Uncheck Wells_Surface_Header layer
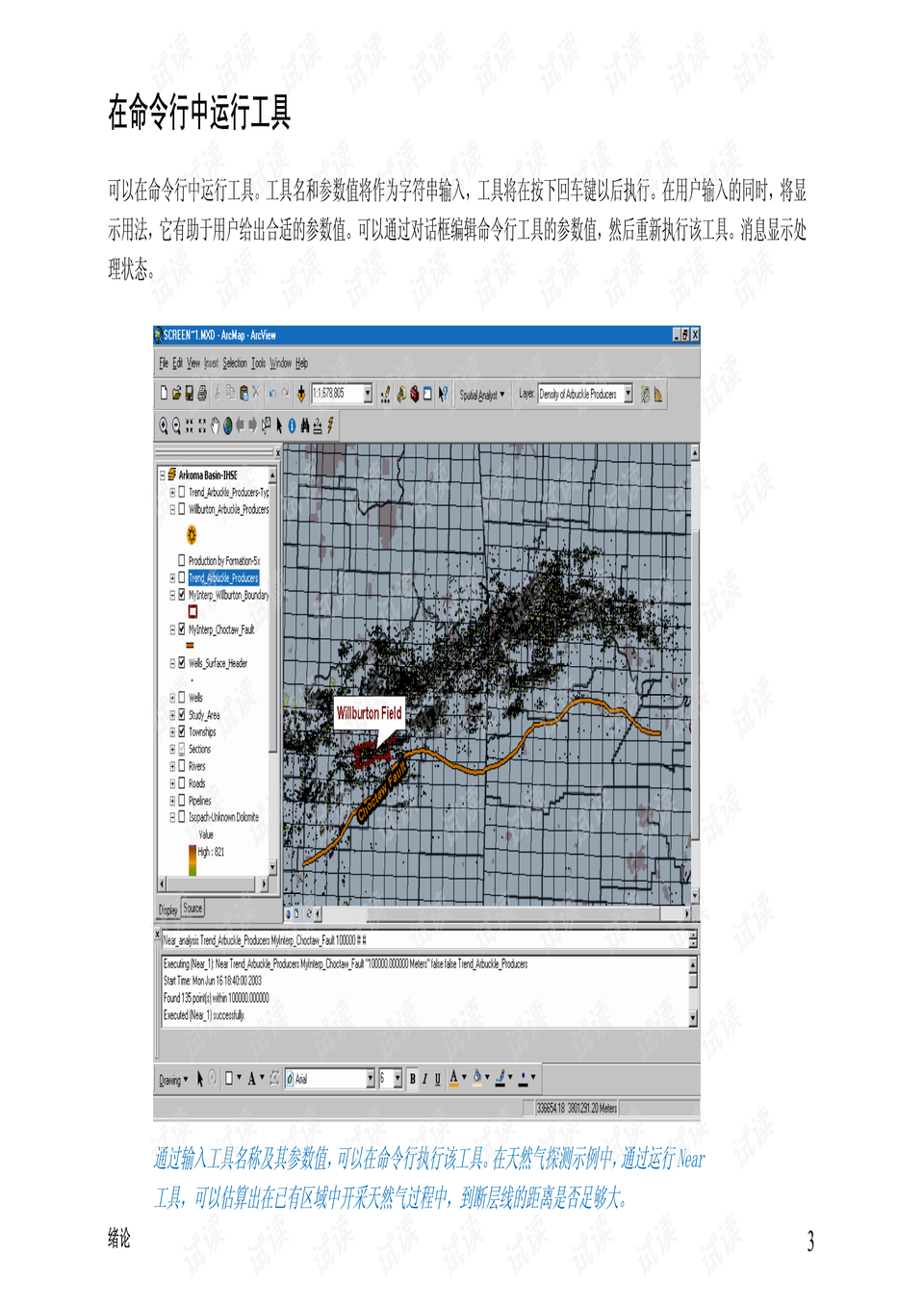924x1306 pixels. (181, 663)
